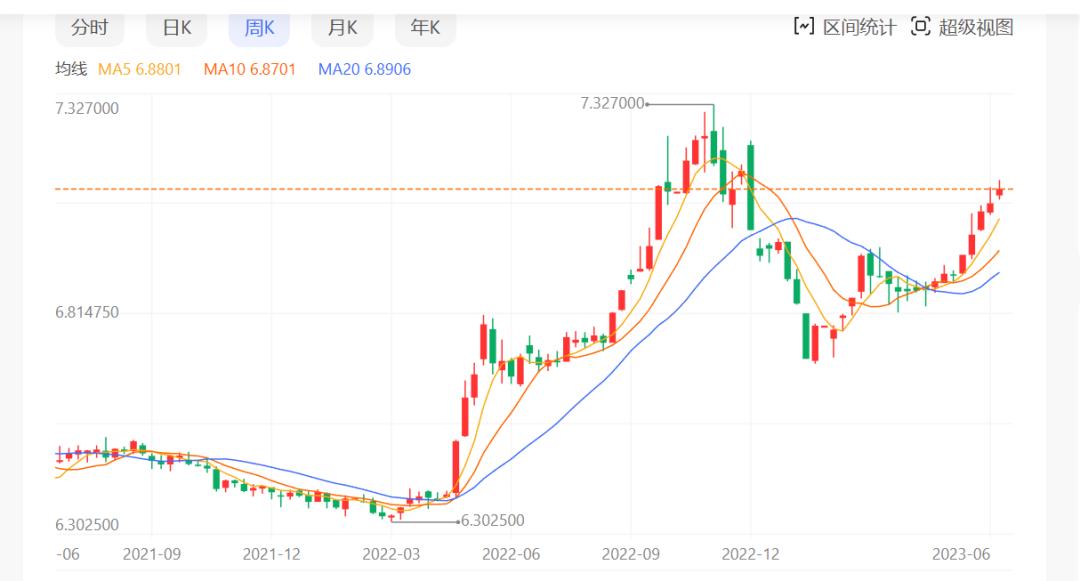Switch to the 日K daily candlestick tab
The height and width of the screenshot is (581, 1080).
pos(175,28)
